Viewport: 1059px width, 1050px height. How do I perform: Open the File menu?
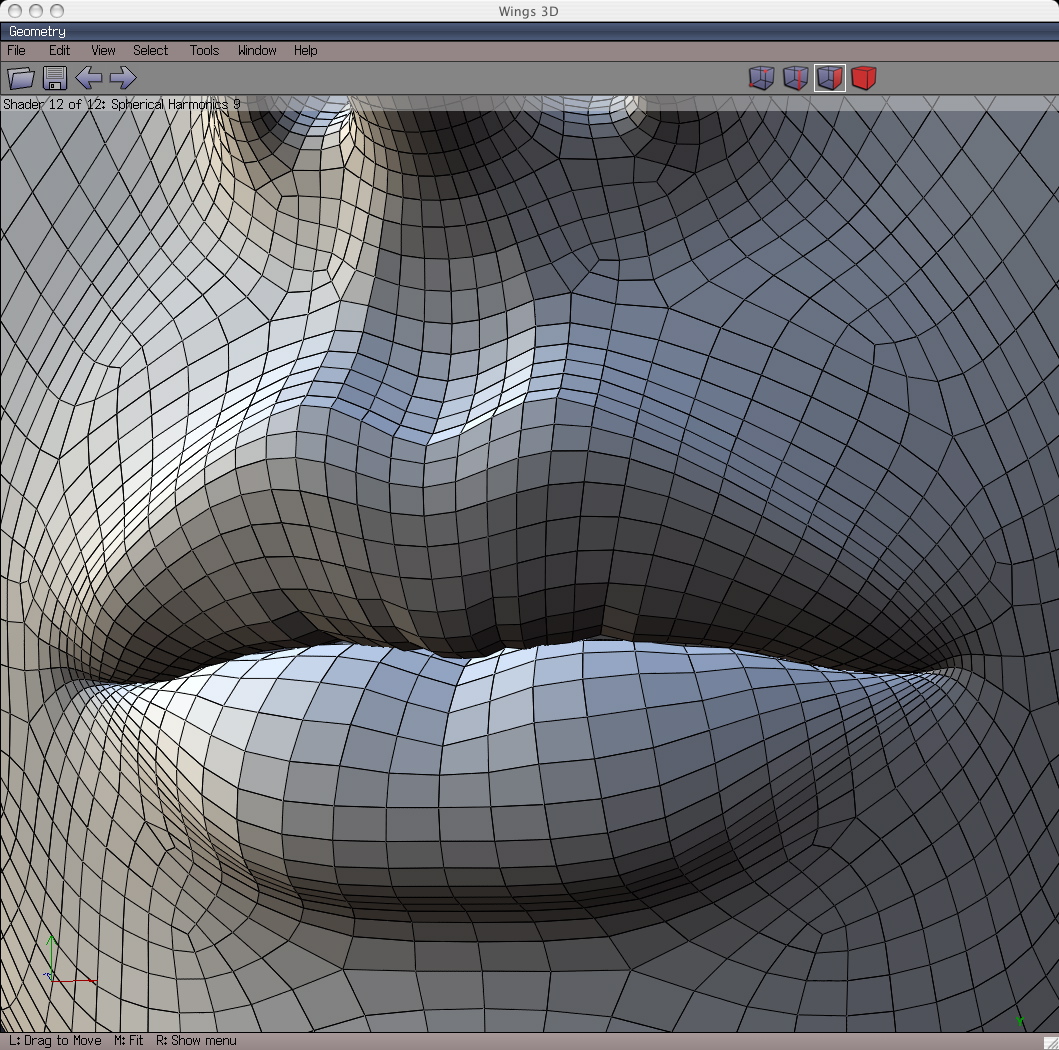(17, 50)
